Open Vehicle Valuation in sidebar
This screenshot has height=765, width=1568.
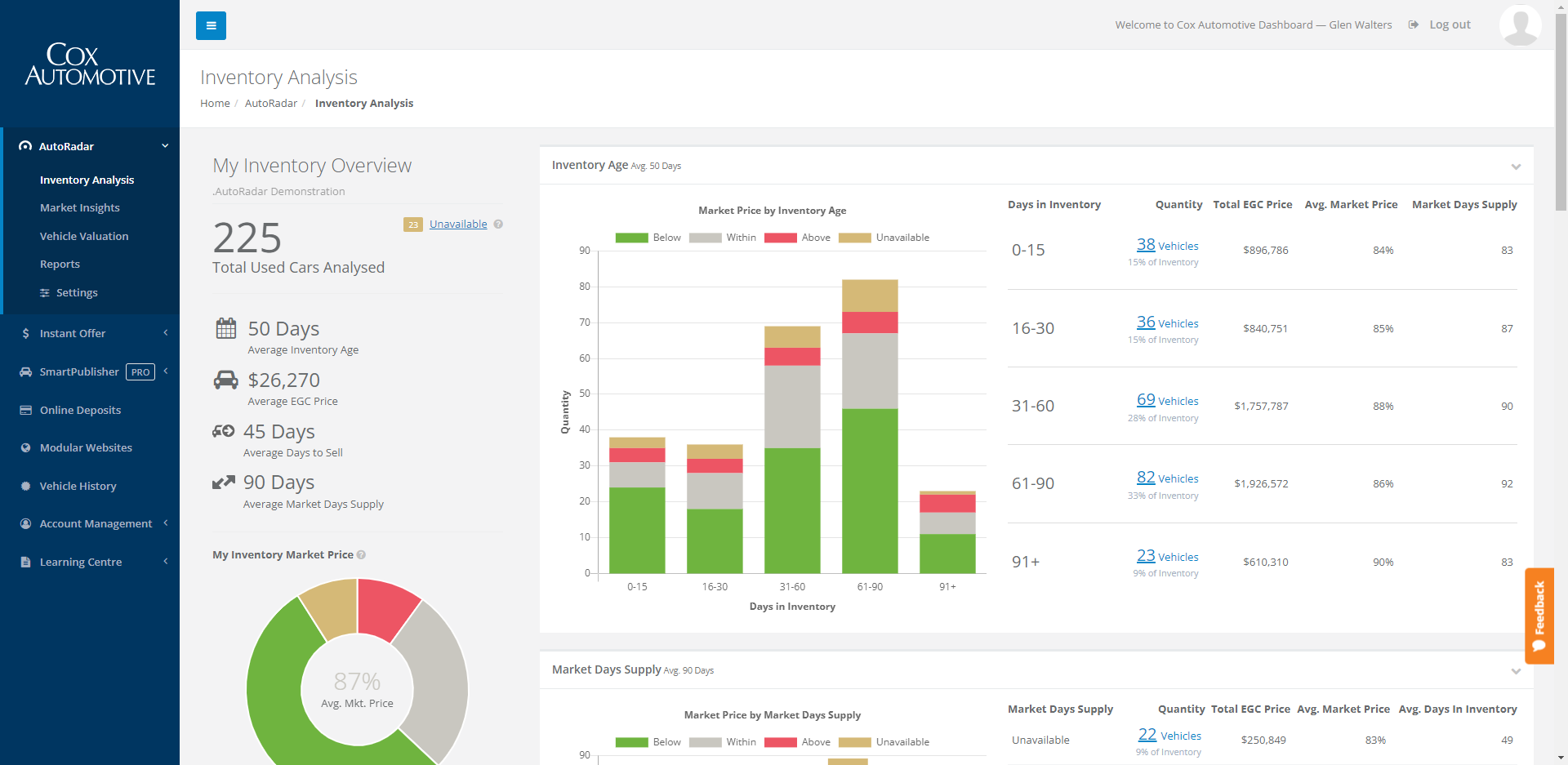84,236
